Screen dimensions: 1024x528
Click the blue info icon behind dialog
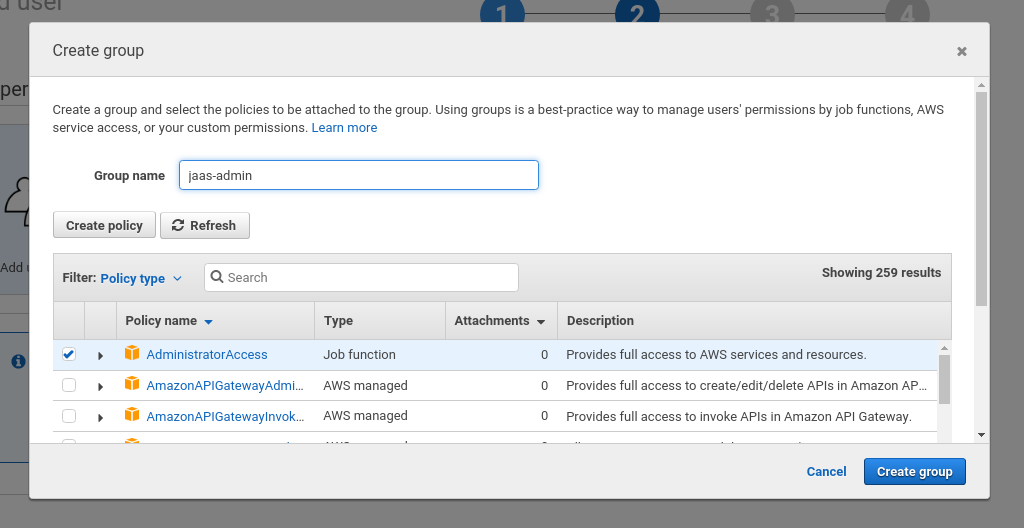[18, 361]
